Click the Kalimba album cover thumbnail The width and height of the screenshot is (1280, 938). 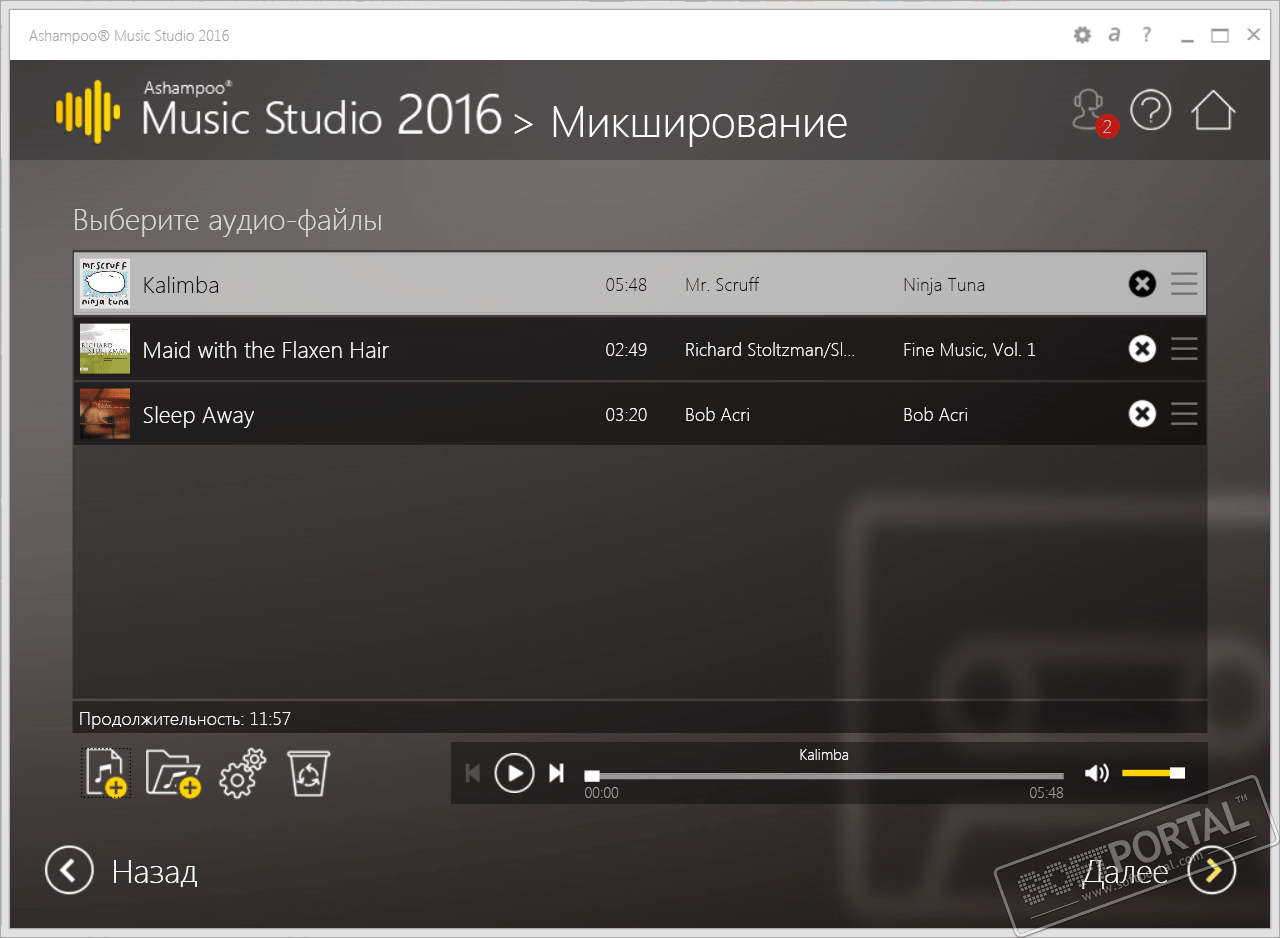click(x=105, y=284)
